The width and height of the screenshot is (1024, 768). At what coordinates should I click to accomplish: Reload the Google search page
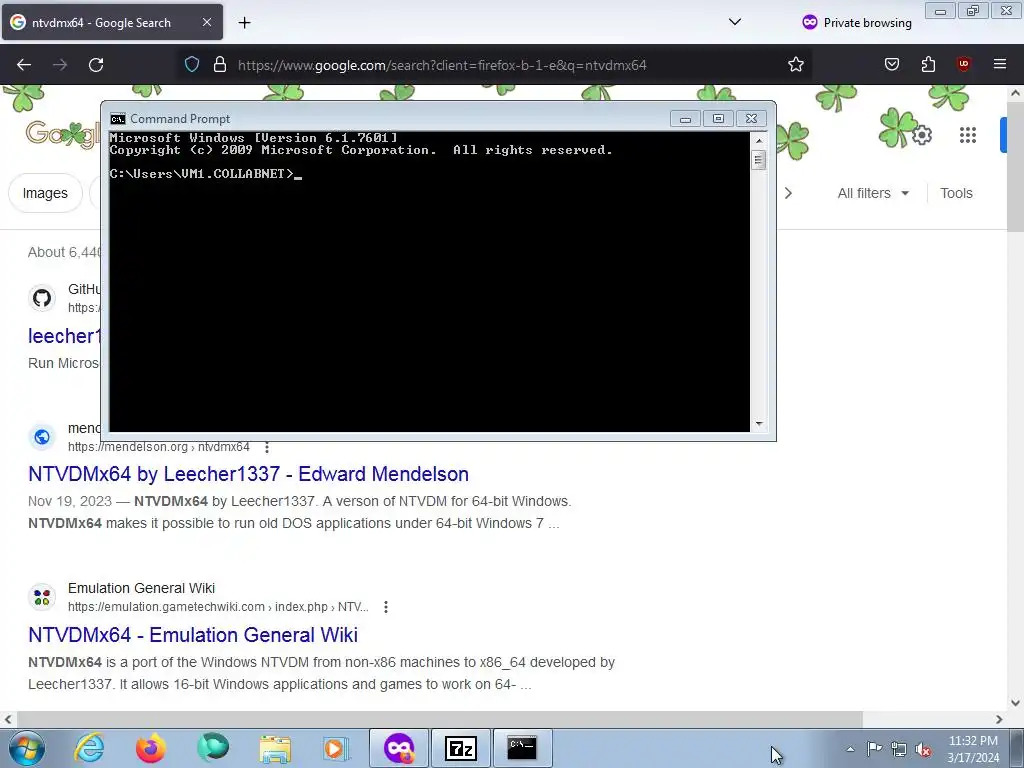(96, 65)
